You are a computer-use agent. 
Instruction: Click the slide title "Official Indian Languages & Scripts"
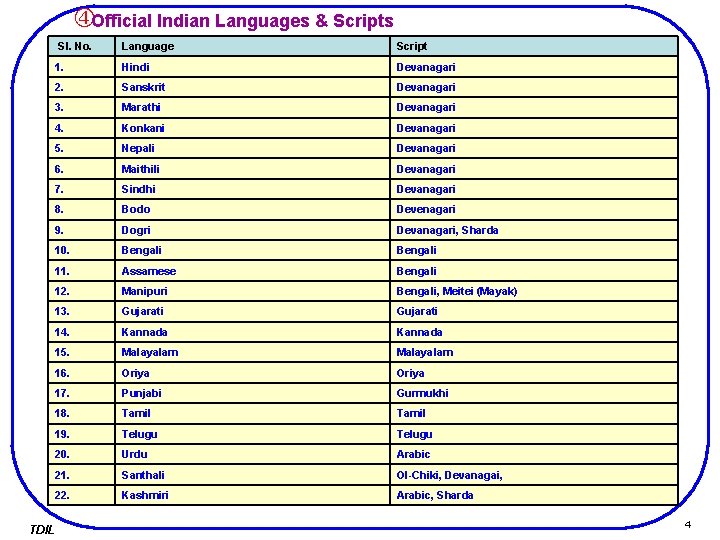click(242, 21)
